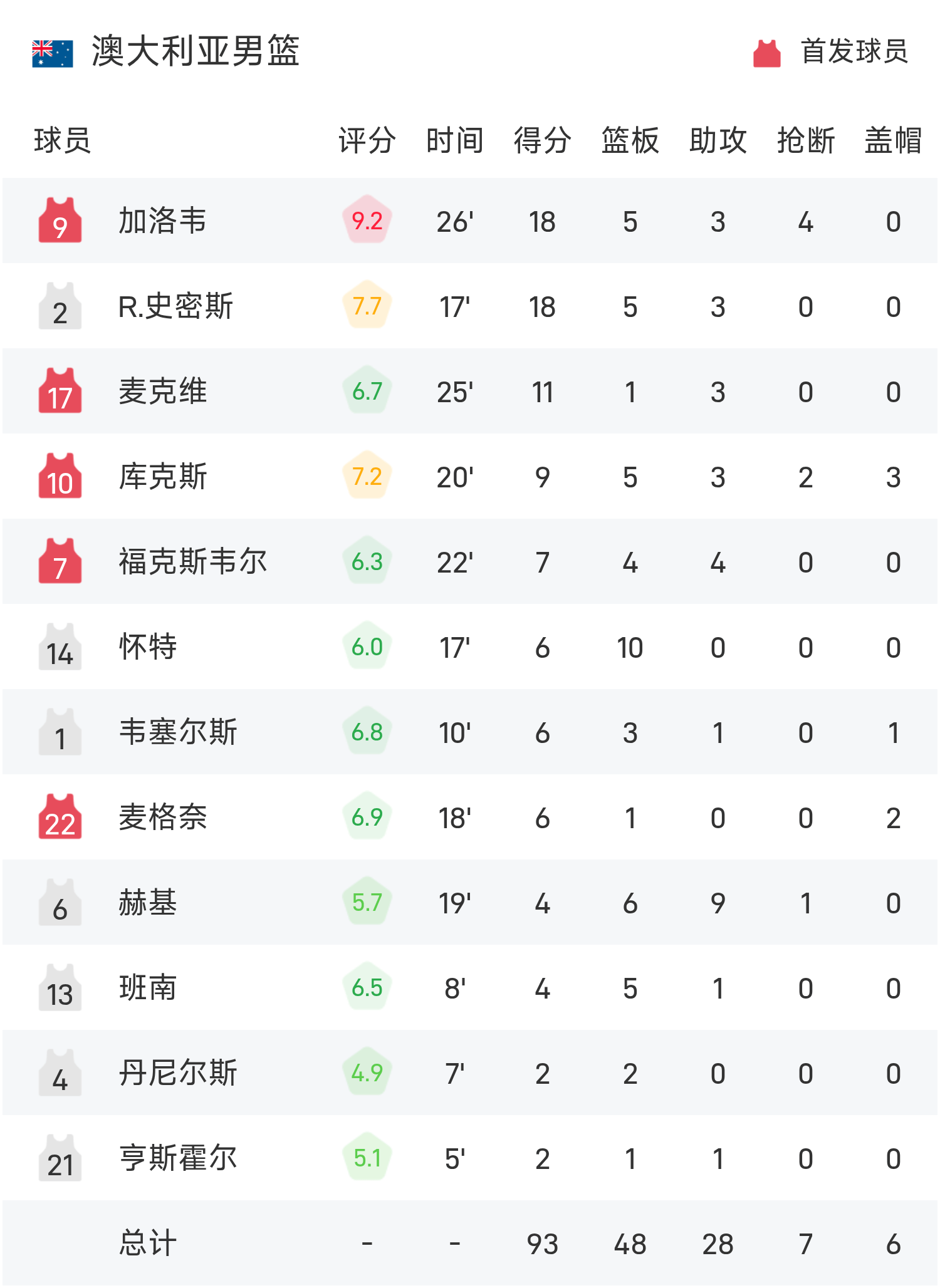Open player R.史密斯 profile

pyautogui.click(x=175, y=306)
